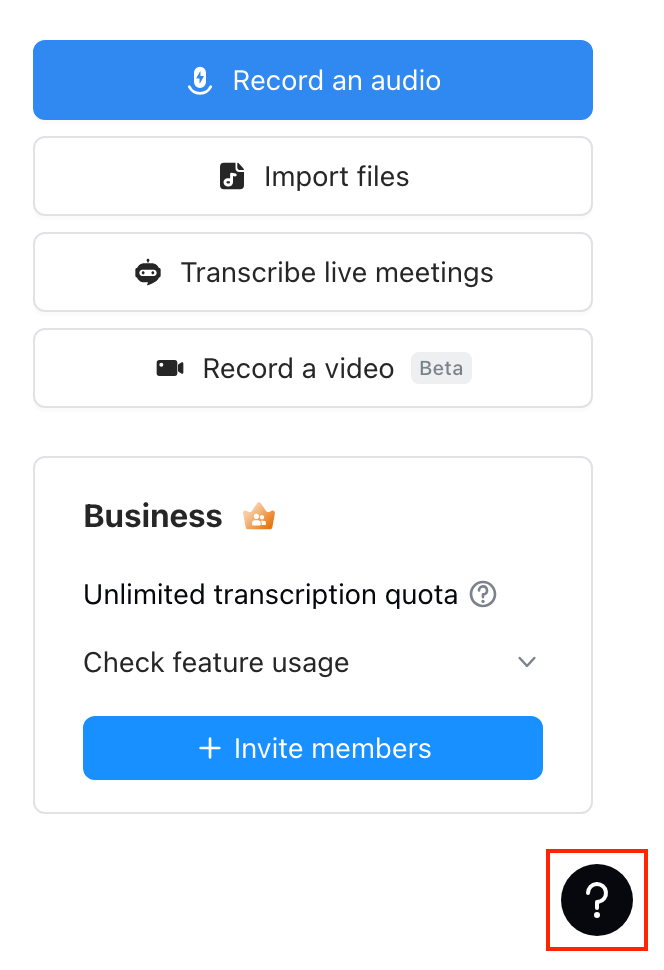664x970 pixels.
Task: Click the chevron beside Check feature usage
Action: click(x=527, y=662)
